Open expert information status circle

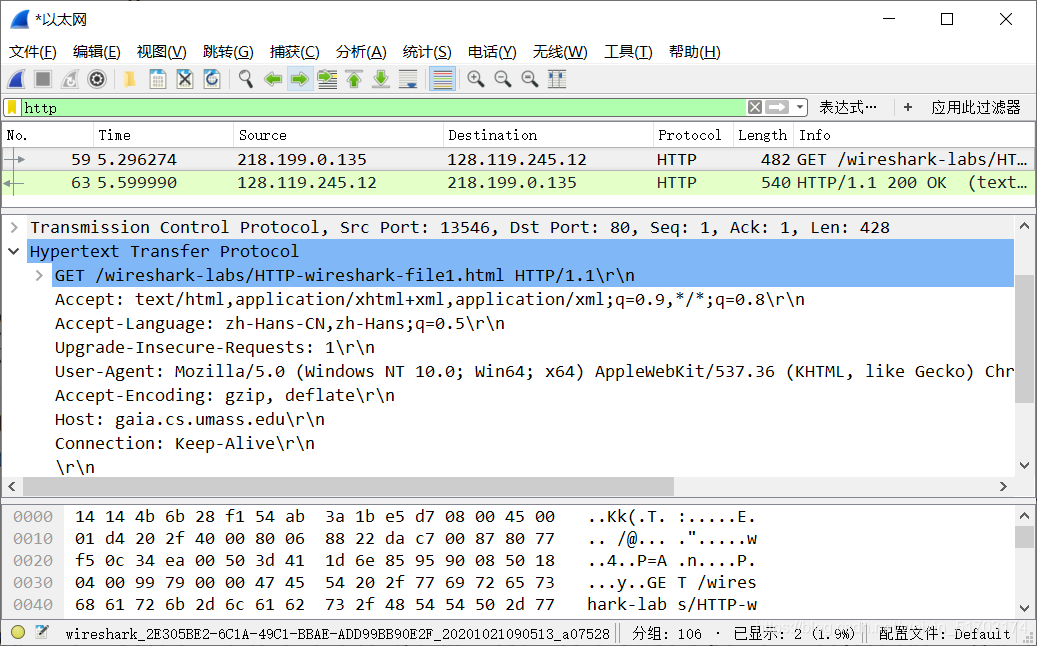click(18, 632)
